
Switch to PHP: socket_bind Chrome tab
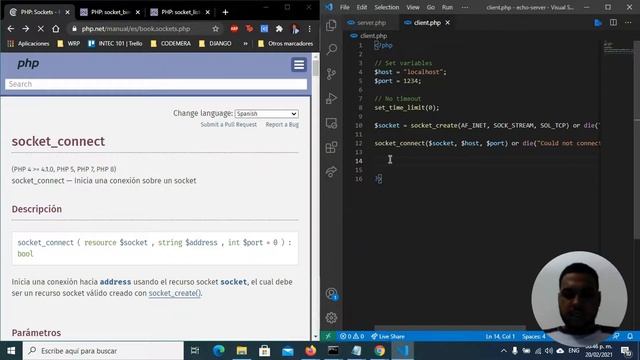pyautogui.click(x=110, y=12)
